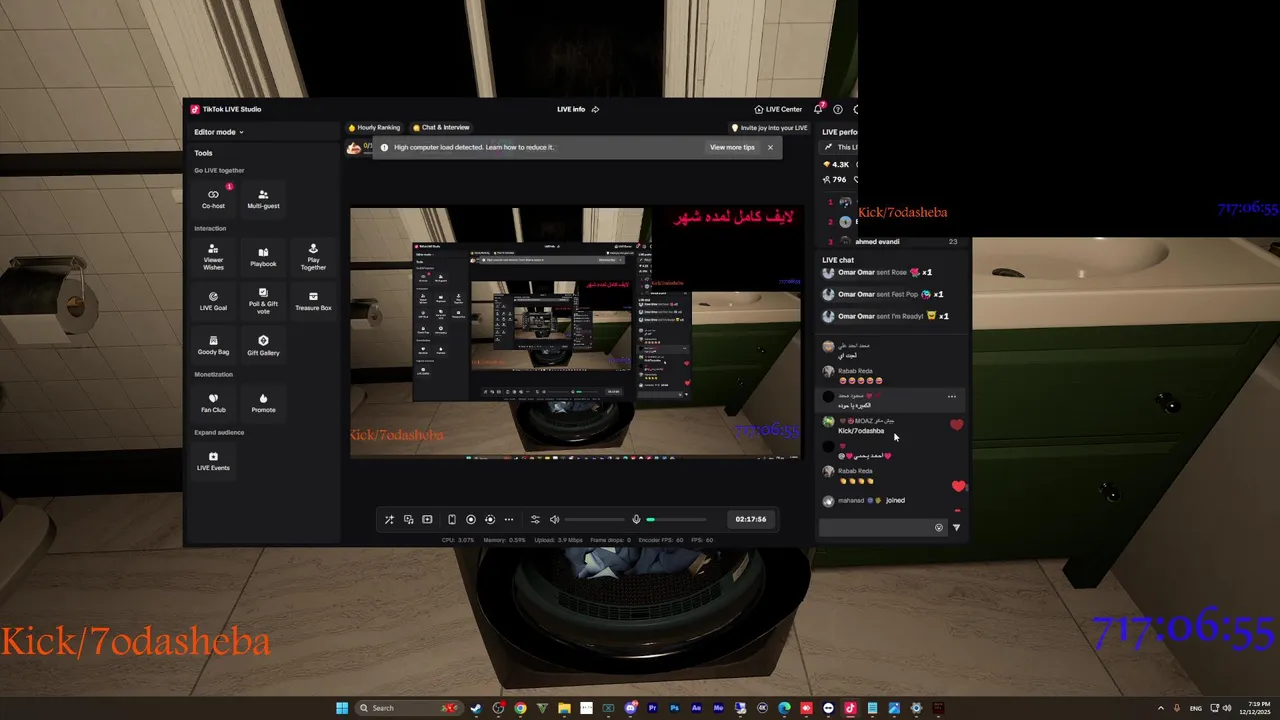Switch to Chat & Interview tab

click(x=441, y=127)
